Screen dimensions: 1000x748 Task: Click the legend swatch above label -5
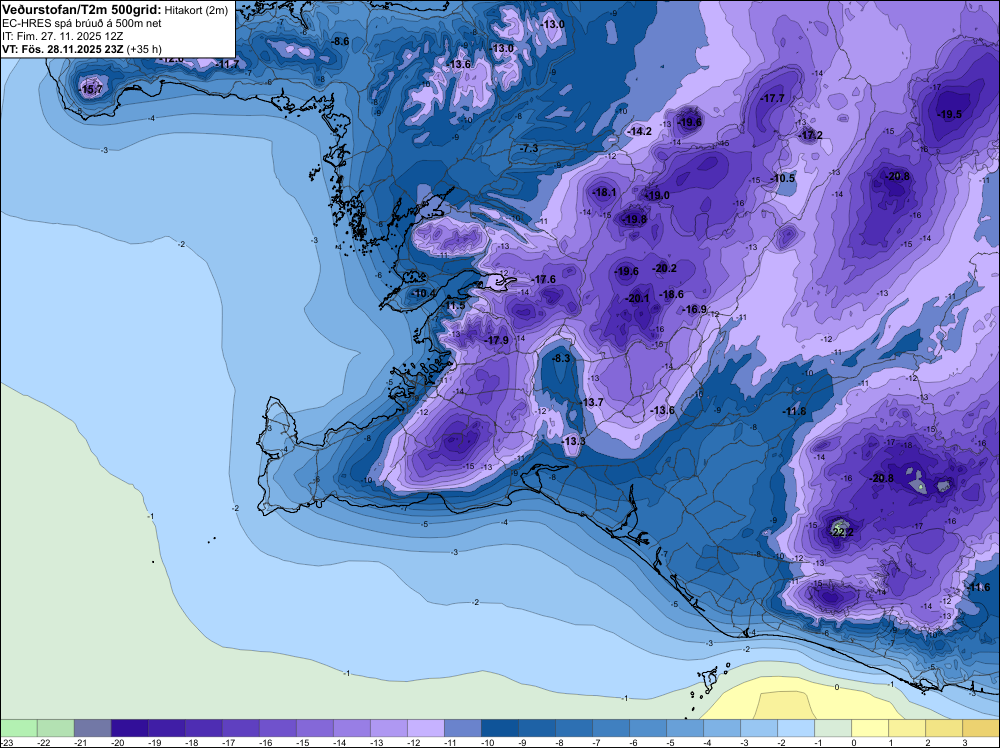[x=684, y=728]
